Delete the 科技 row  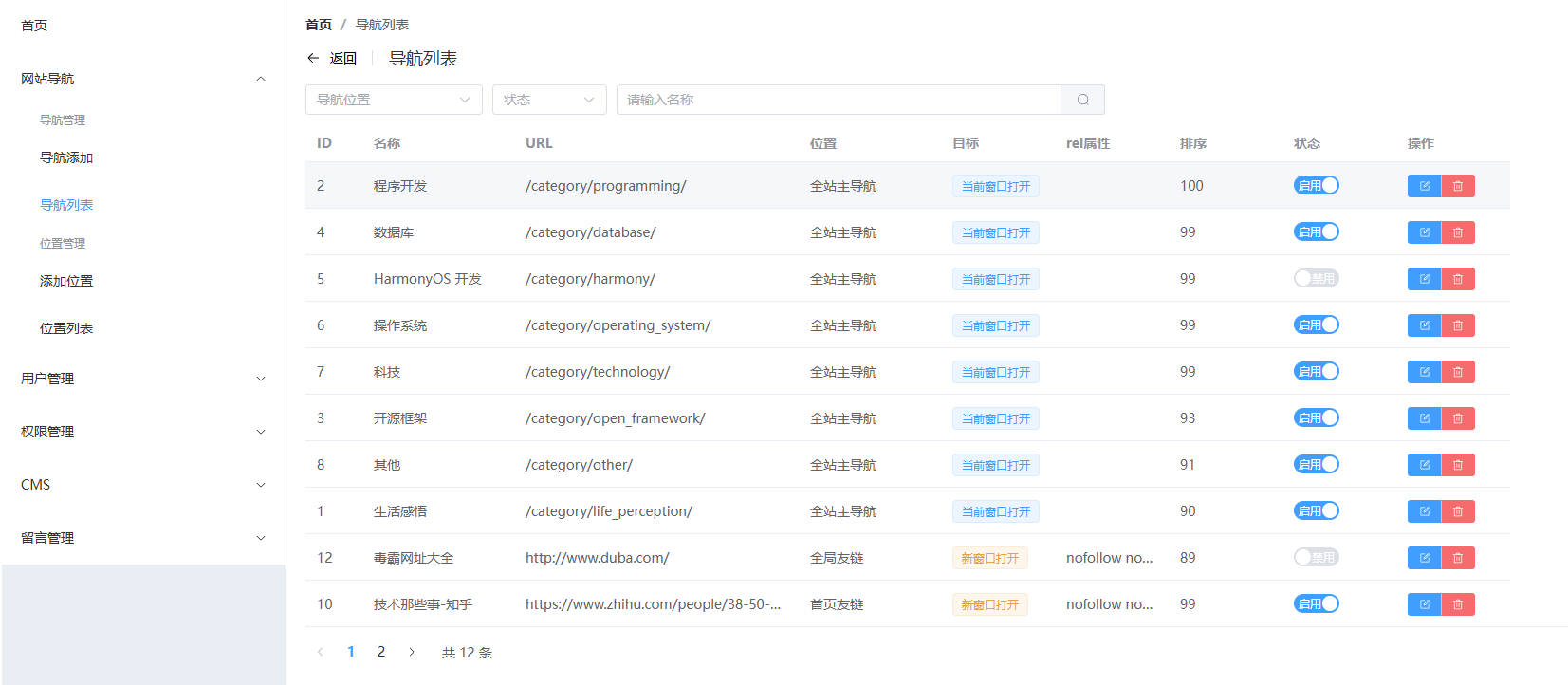point(1458,372)
